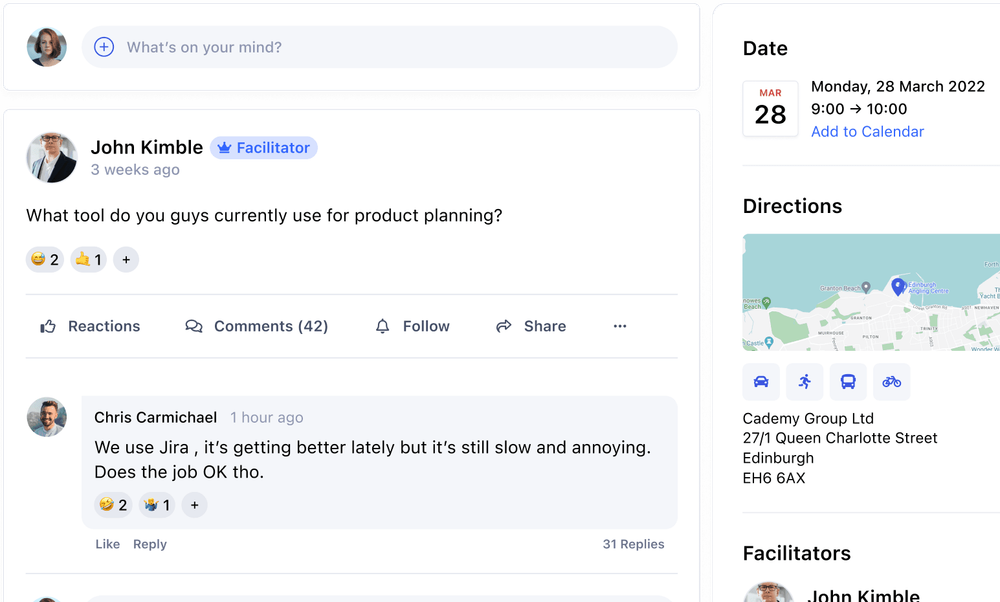Viewport: 1000px width, 602px height.
Task: Toggle the thumbs-up emoji reaction with count 1
Action: point(89,260)
